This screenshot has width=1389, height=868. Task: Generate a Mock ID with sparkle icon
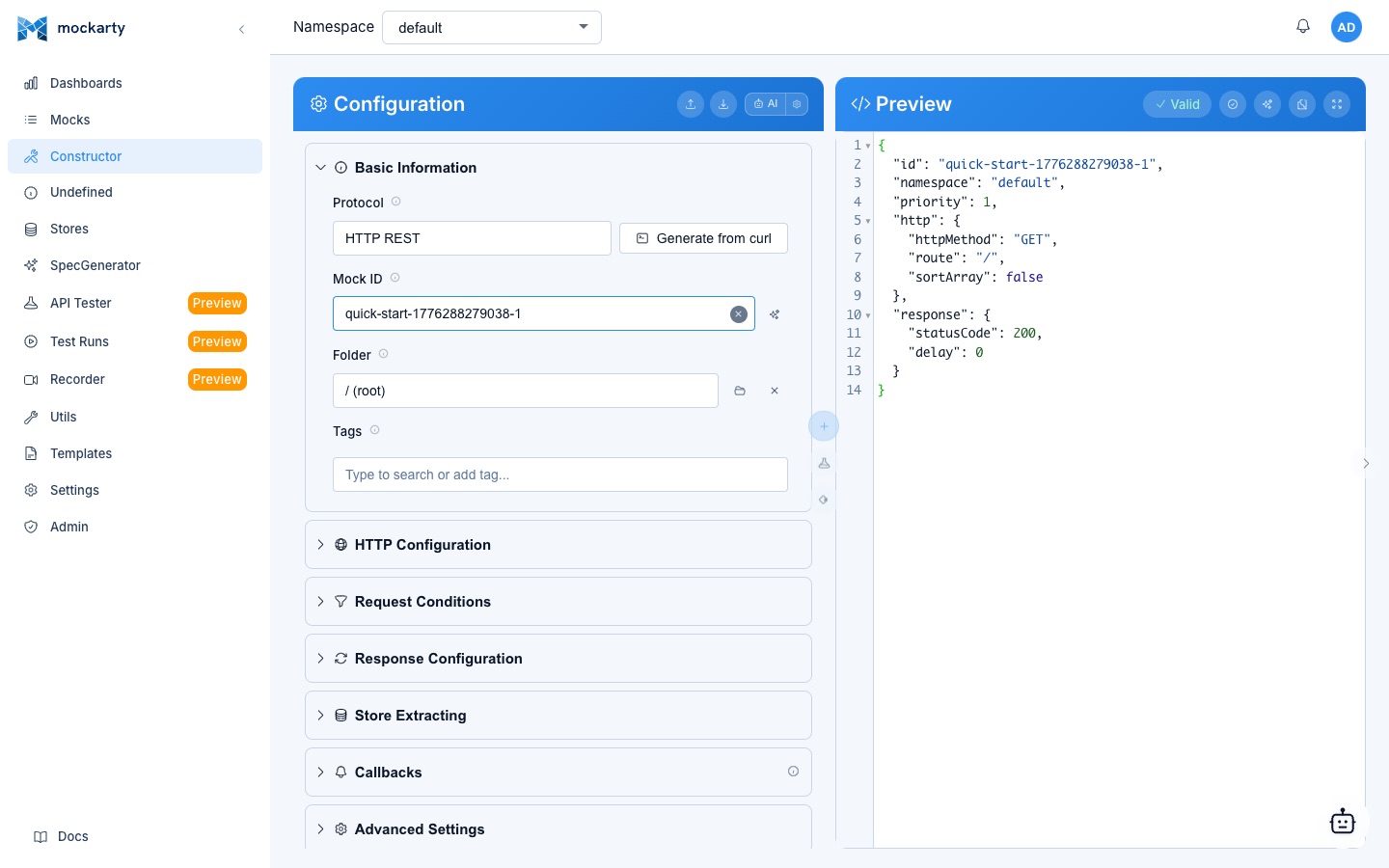(x=775, y=314)
